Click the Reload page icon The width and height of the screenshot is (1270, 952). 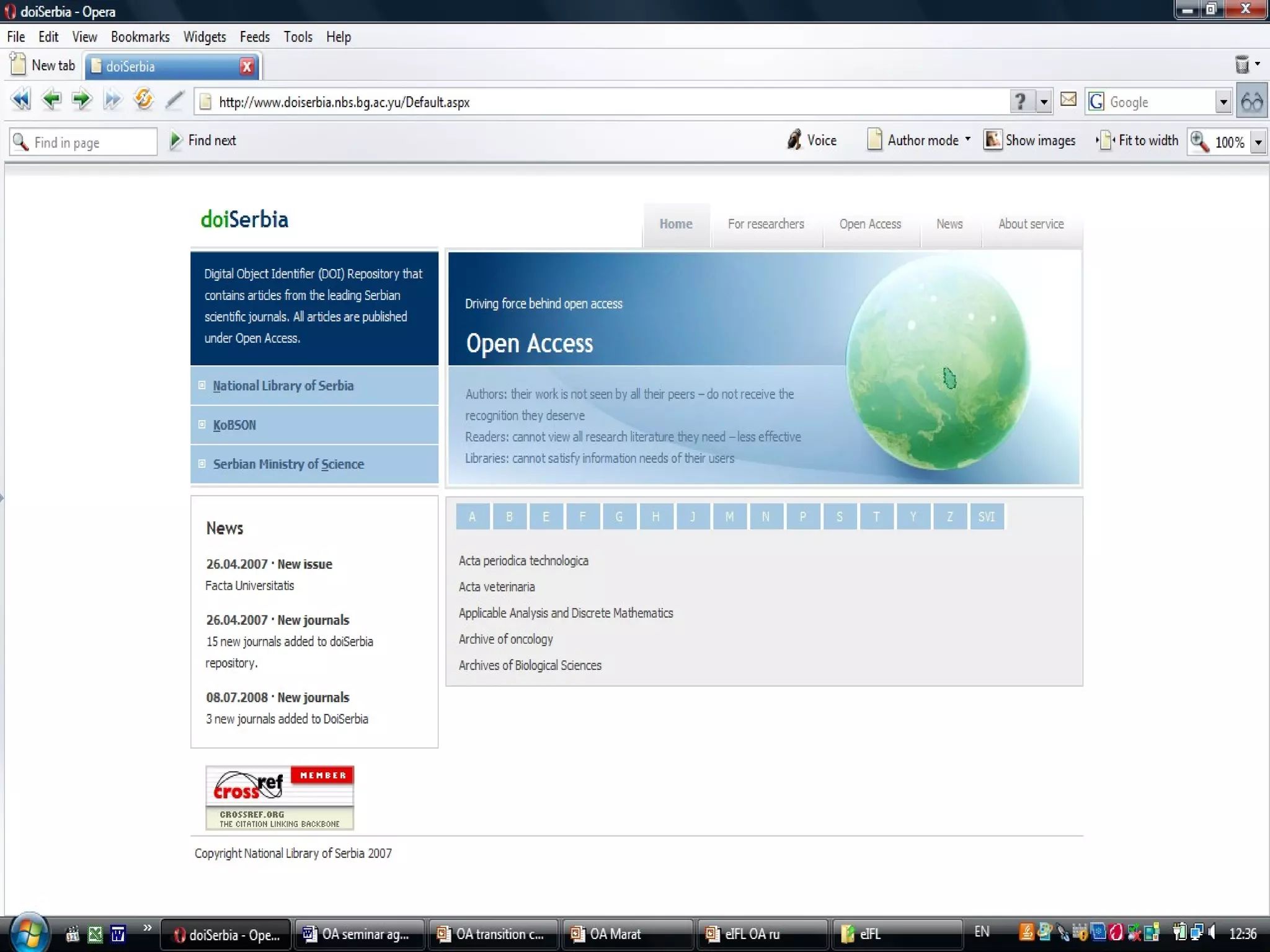coord(143,99)
